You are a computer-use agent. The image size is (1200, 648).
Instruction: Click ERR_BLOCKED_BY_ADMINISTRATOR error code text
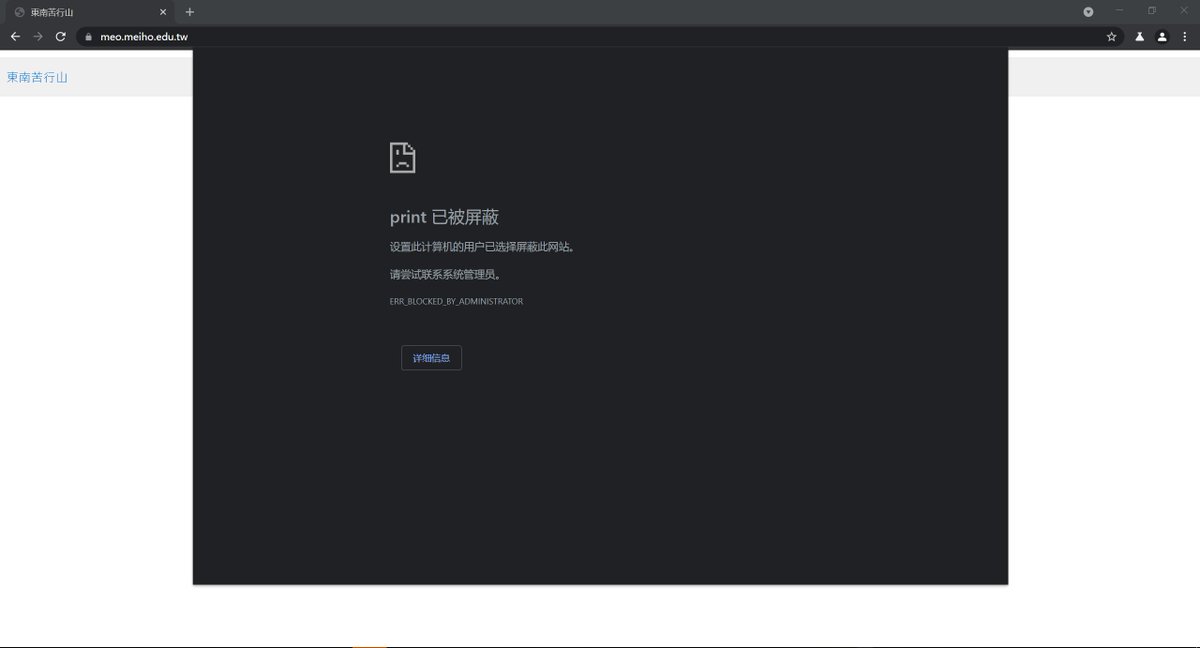tap(456, 301)
